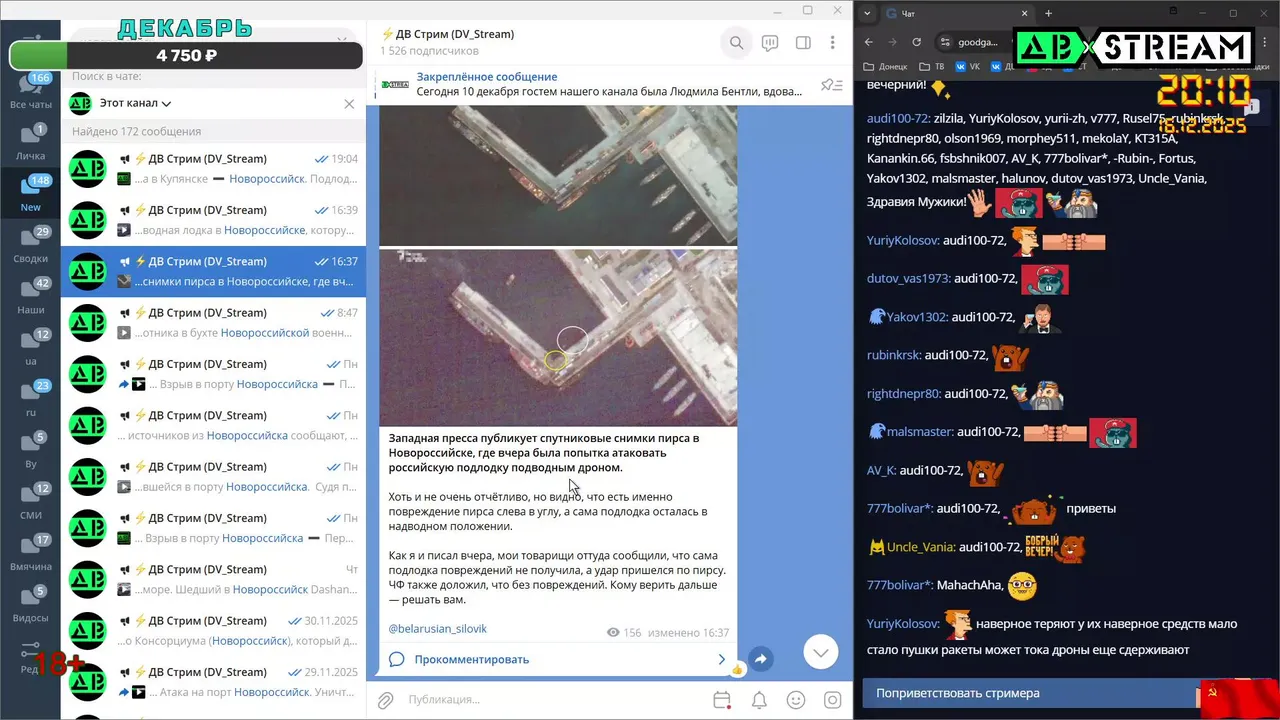Screen dimensions: 1280x720
Task: Jump to bottom with down-arrow button
Action: click(x=821, y=652)
